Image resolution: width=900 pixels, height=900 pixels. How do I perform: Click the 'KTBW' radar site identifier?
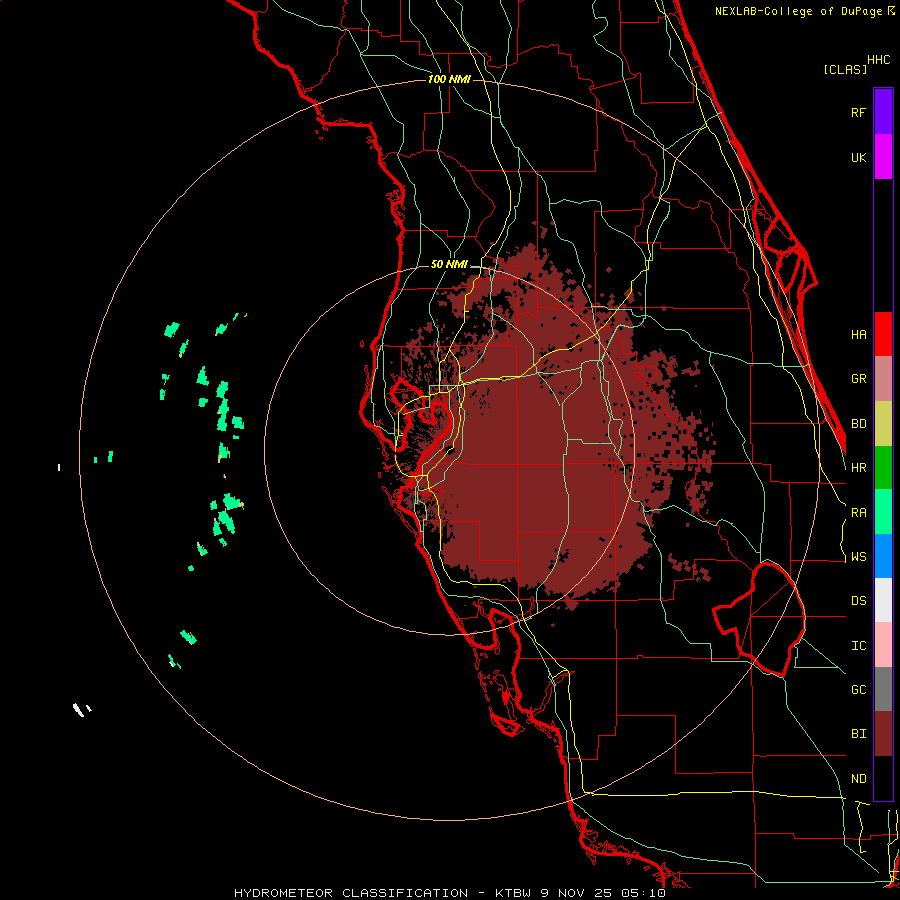tap(514, 893)
